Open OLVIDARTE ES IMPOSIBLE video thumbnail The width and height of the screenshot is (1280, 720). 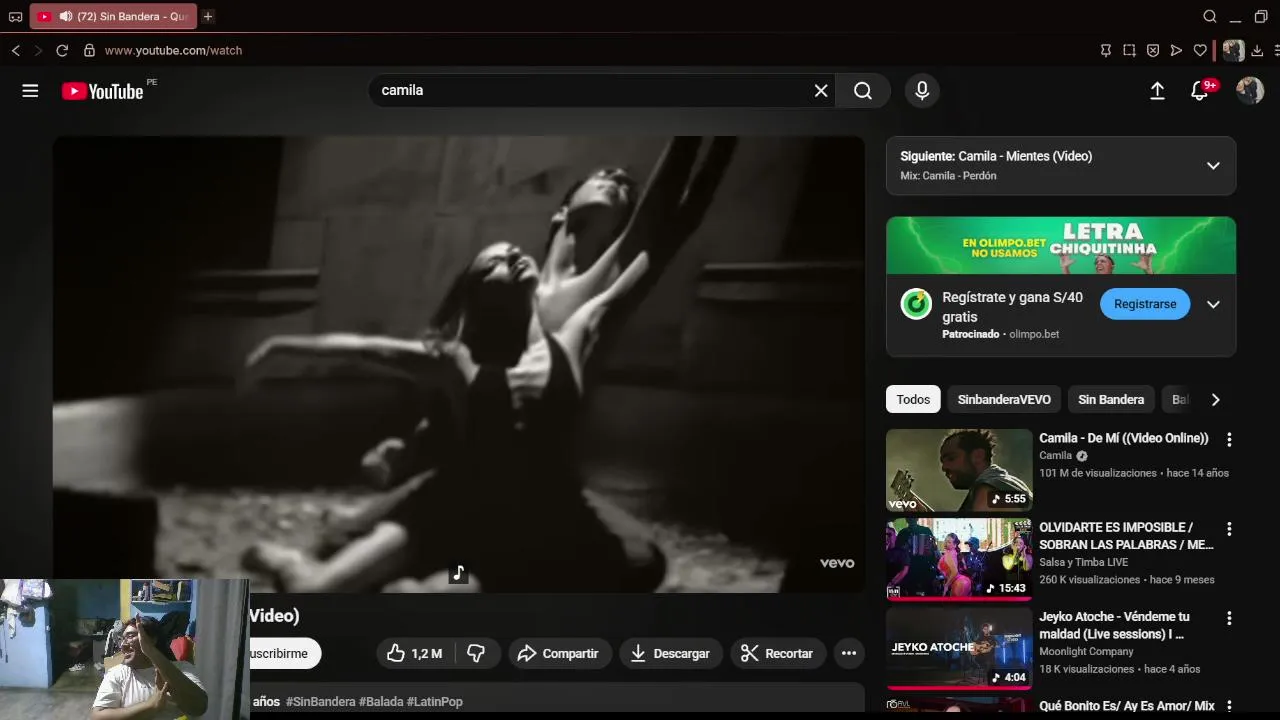point(959,559)
